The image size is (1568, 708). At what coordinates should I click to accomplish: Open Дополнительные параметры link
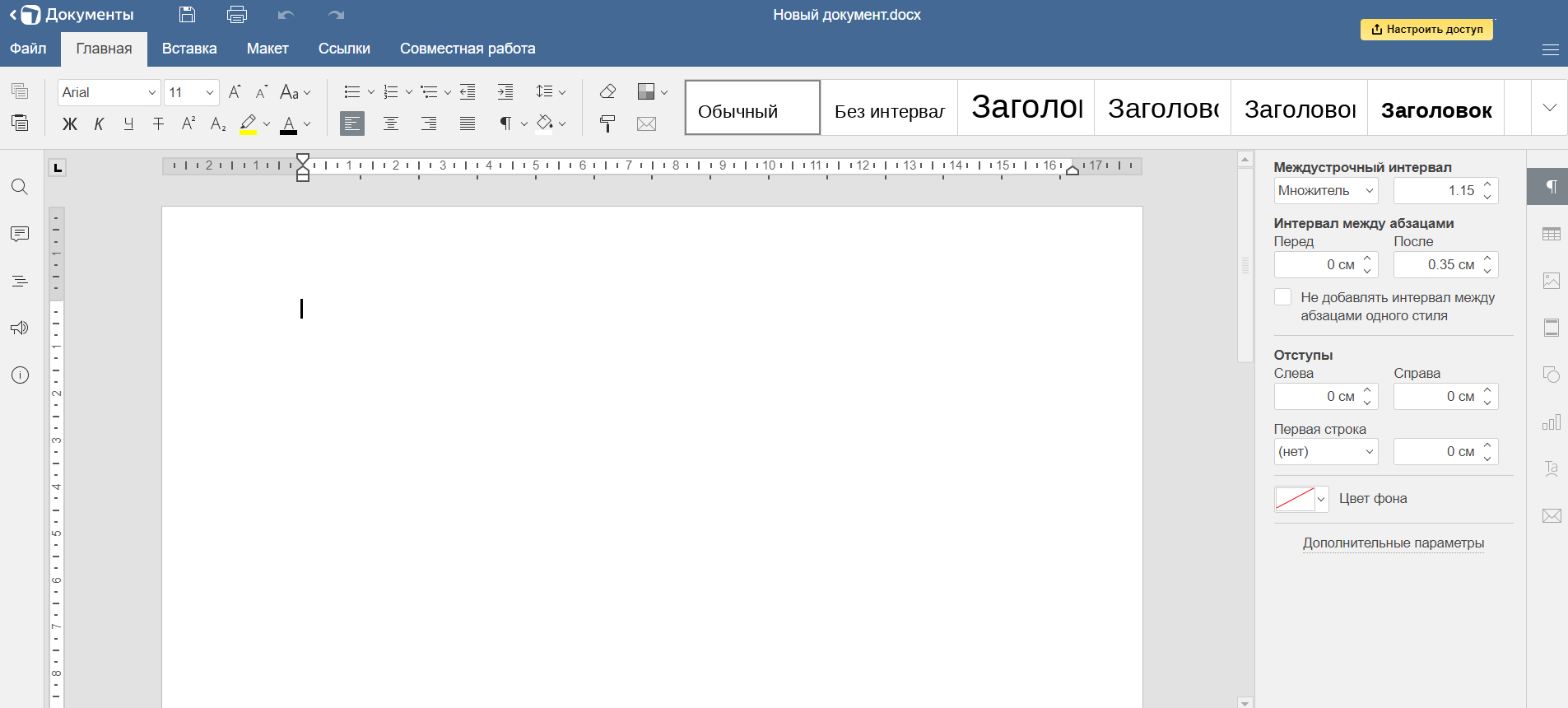pyautogui.click(x=1393, y=543)
